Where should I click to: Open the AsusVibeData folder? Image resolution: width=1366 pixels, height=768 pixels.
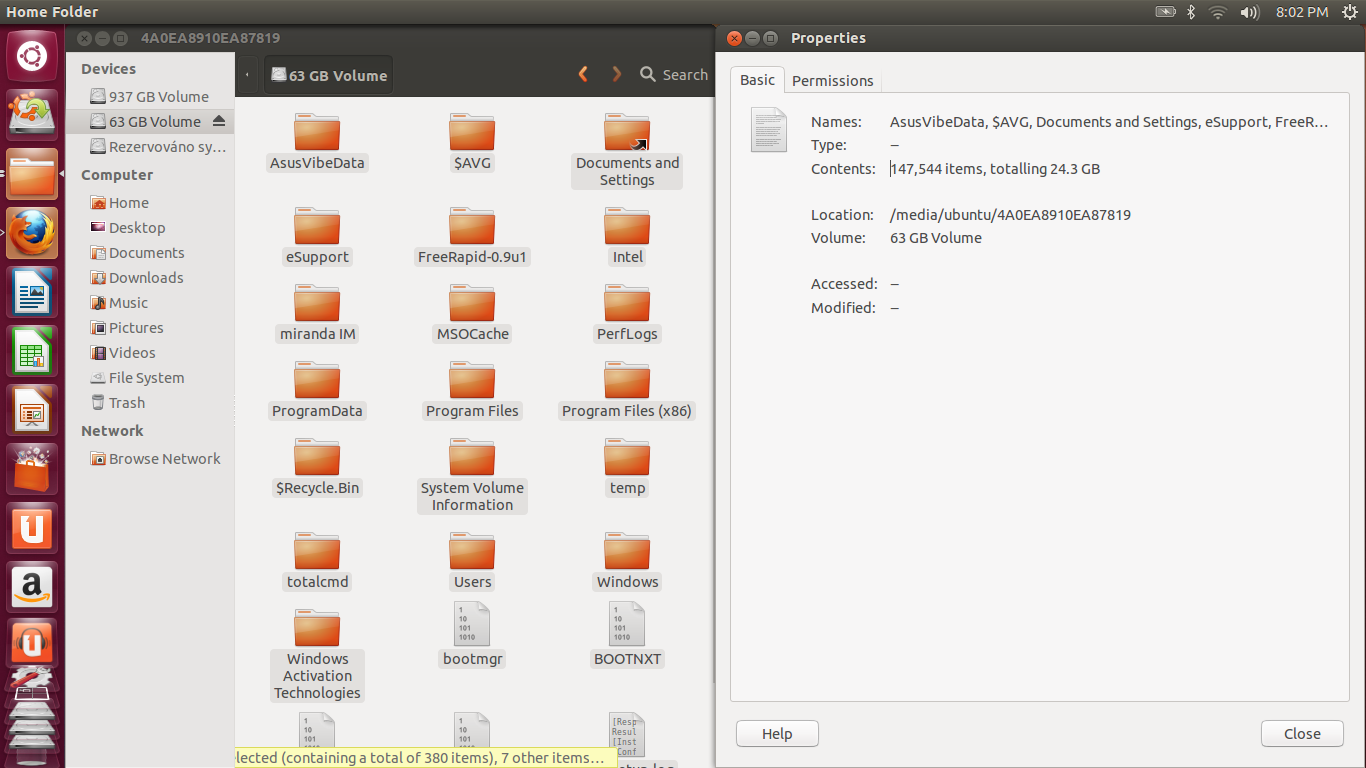point(317,143)
